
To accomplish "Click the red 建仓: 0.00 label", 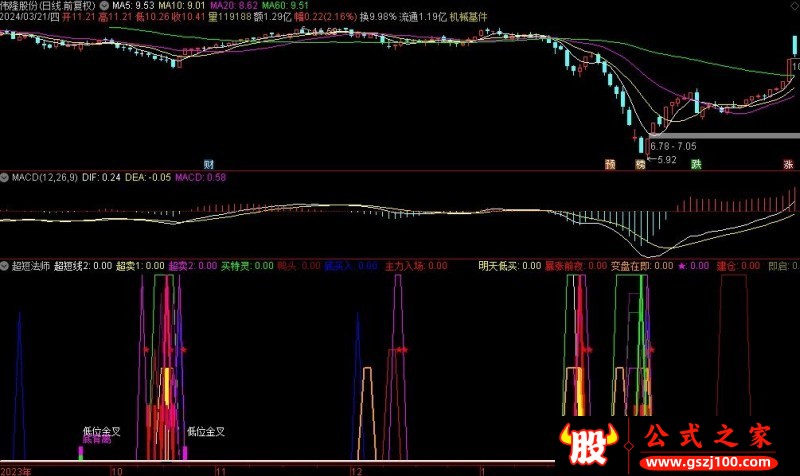I will pos(738,266).
